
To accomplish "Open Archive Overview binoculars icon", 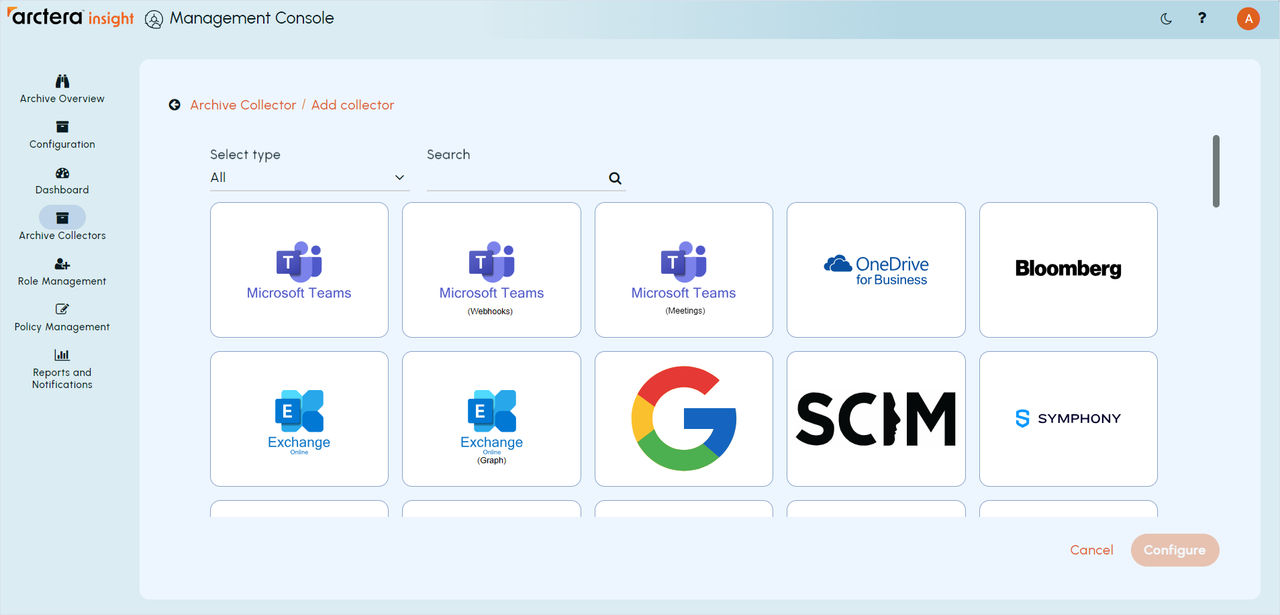I will 62,81.
